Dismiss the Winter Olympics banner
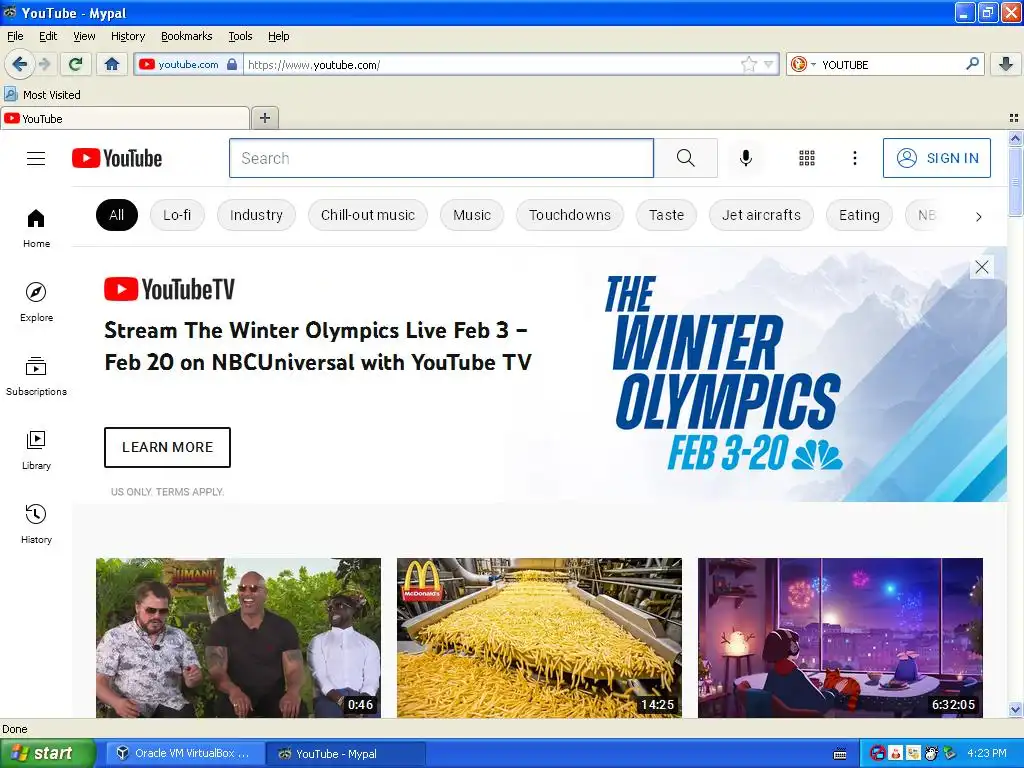This screenshot has height=768, width=1024. [982, 267]
